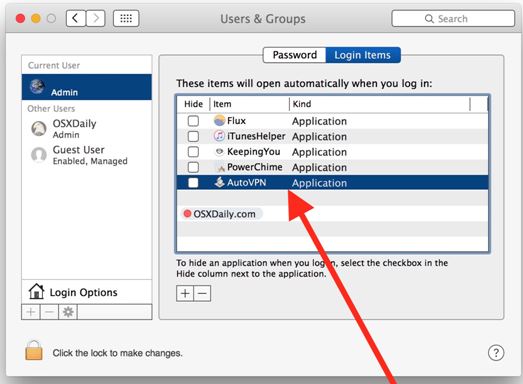Viewport: 523px width, 384px height.
Task: Click the KeepingYou app icon
Action: (219, 151)
